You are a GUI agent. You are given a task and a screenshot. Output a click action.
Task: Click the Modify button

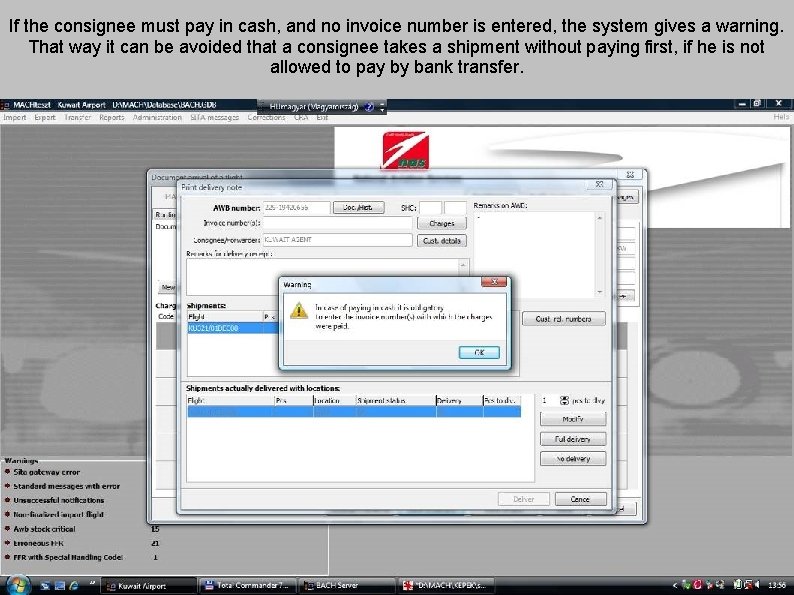[x=573, y=419]
